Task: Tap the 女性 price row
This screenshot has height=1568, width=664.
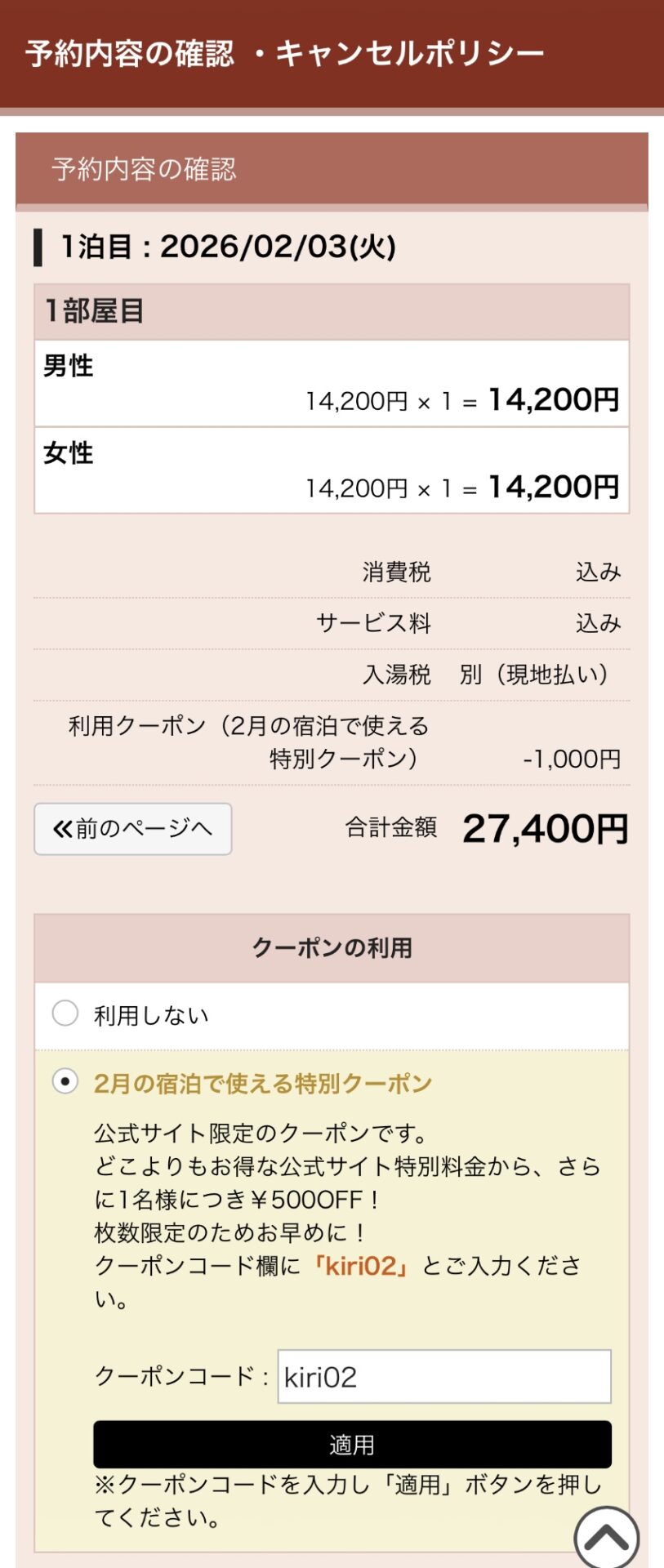Action: pos(332,470)
